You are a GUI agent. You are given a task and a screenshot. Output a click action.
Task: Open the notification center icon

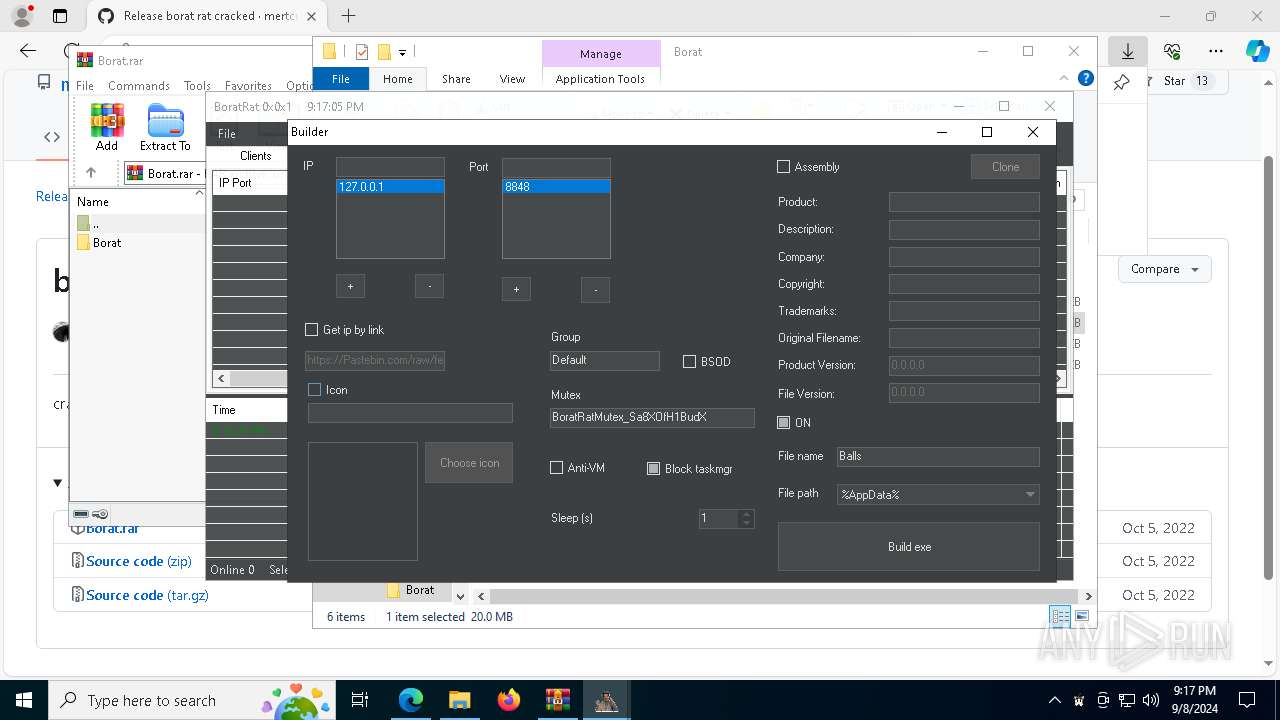click(1247, 700)
